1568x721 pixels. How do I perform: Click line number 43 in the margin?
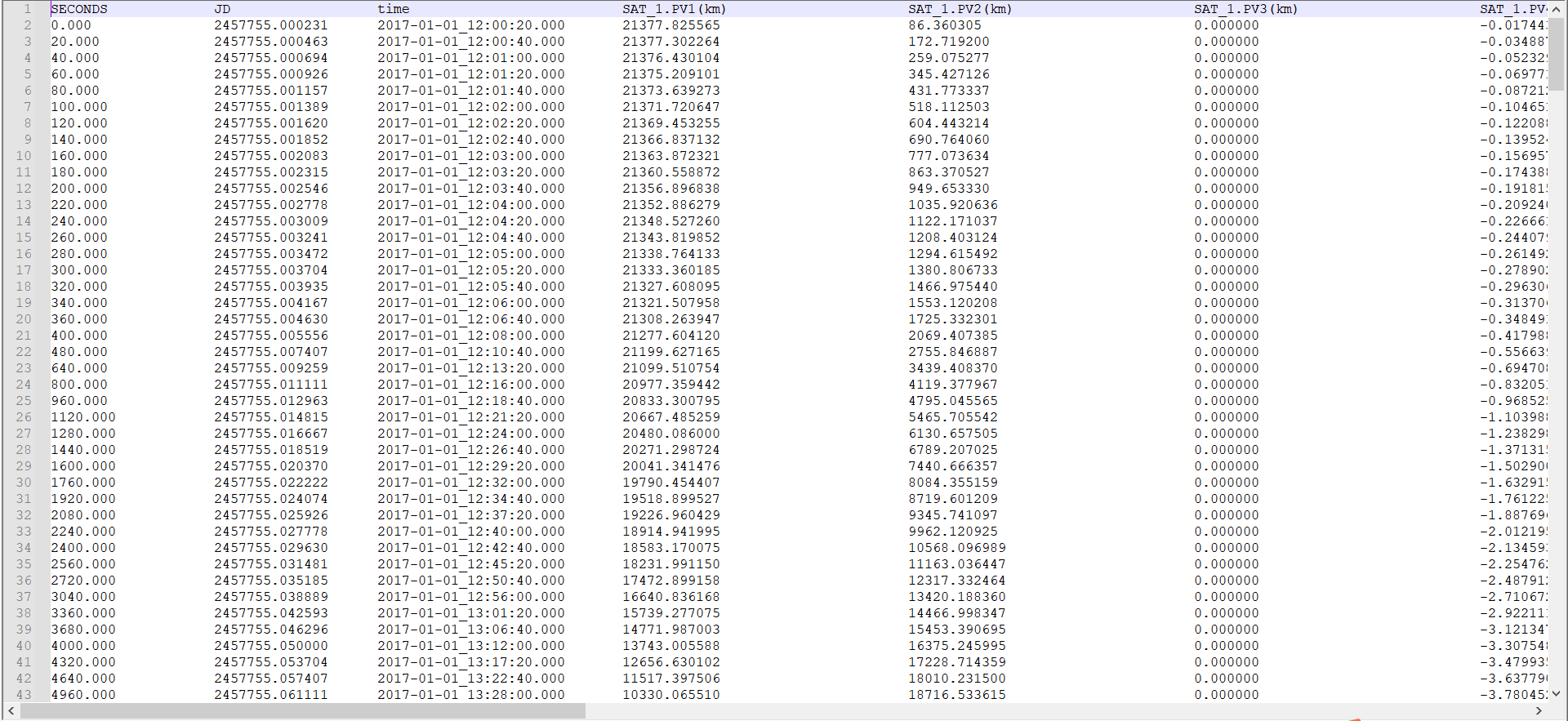(24, 695)
